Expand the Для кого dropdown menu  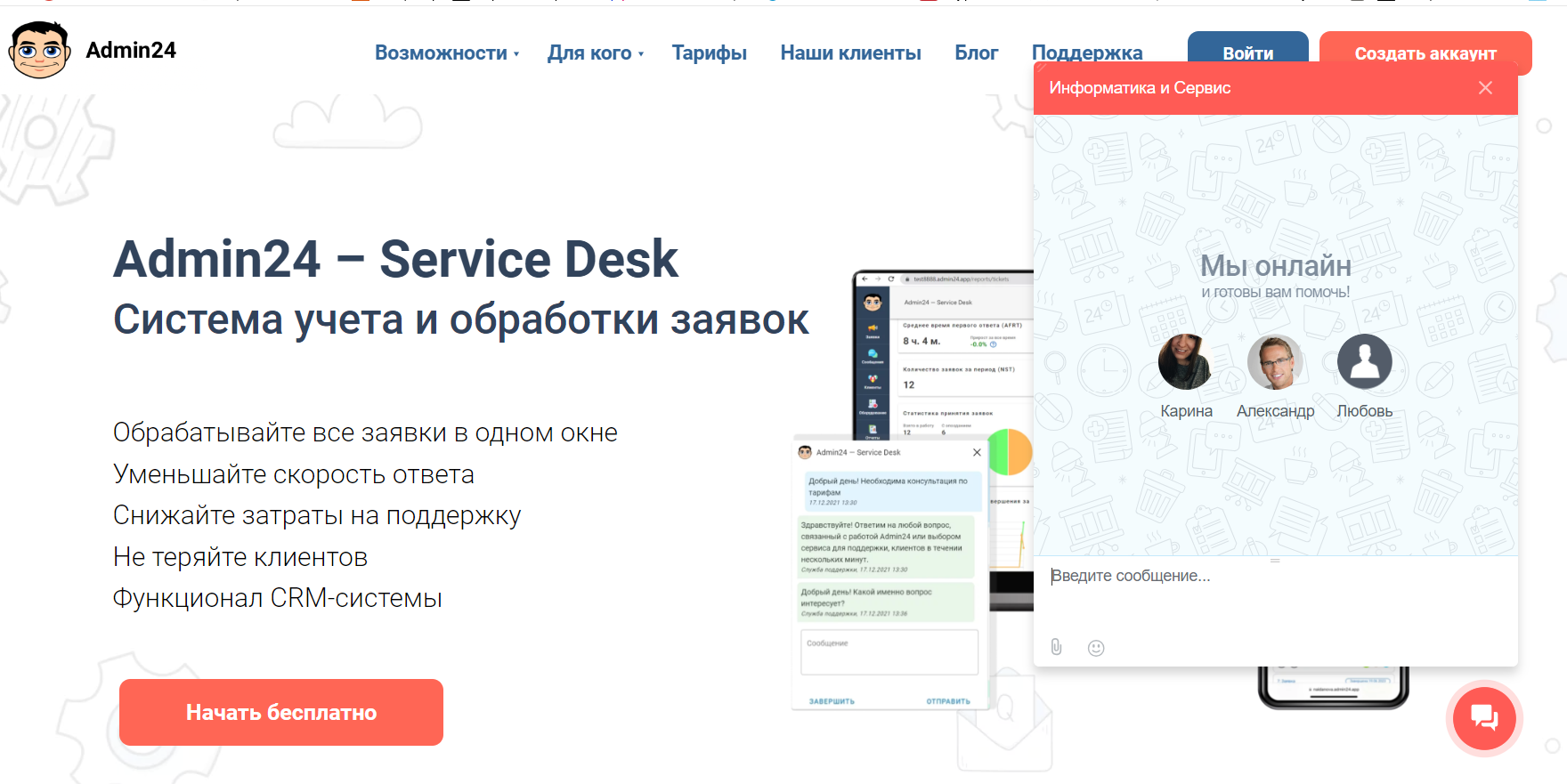coord(596,53)
